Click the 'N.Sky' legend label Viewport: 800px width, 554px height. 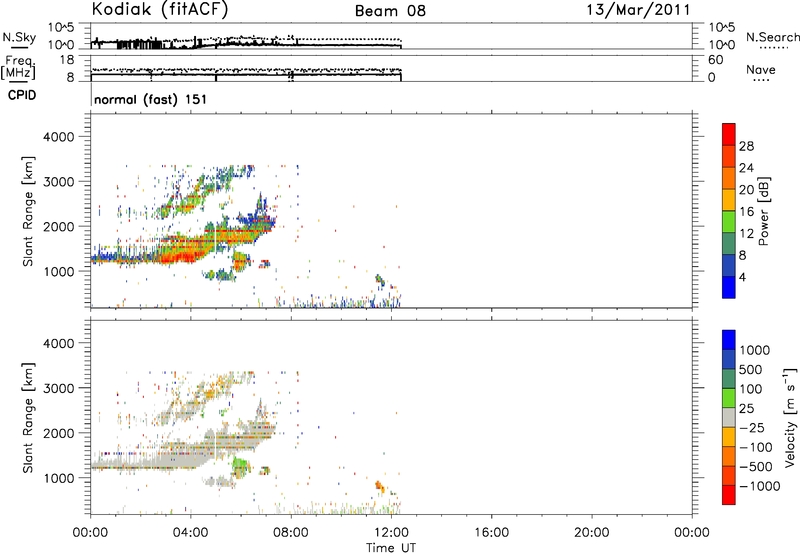click(x=19, y=37)
